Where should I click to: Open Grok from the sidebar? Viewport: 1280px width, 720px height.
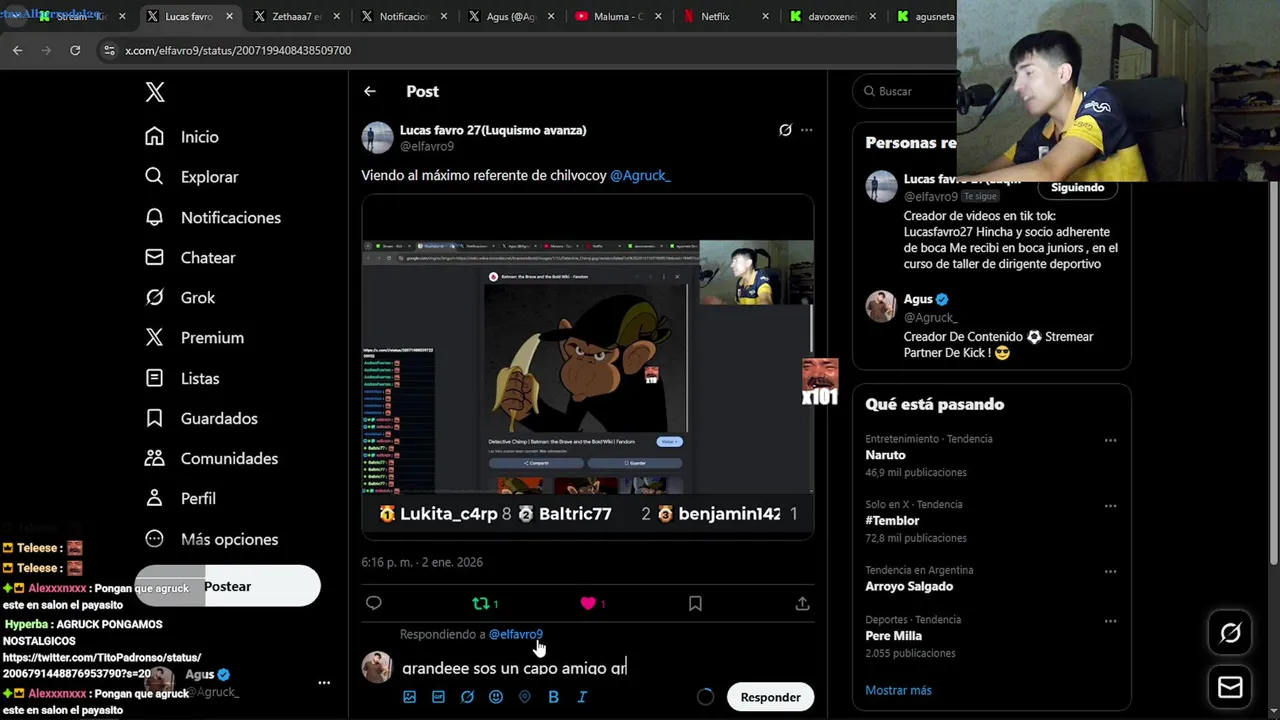(x=180, y=297)
